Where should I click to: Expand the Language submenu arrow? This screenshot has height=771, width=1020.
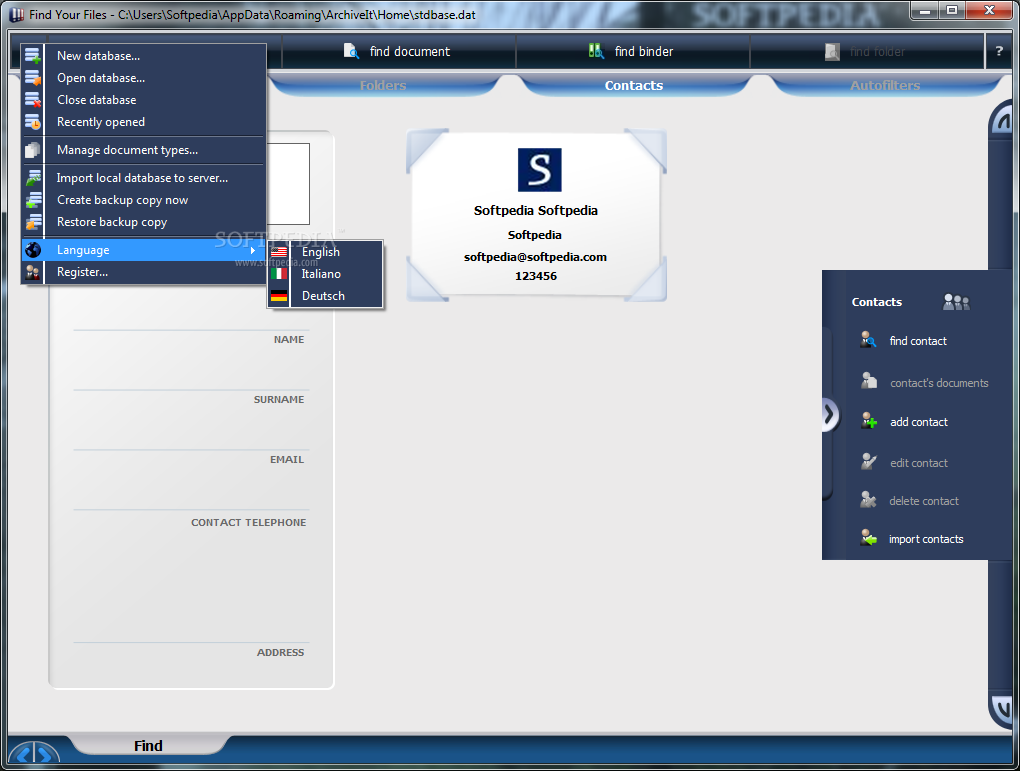tap(253, 250)
